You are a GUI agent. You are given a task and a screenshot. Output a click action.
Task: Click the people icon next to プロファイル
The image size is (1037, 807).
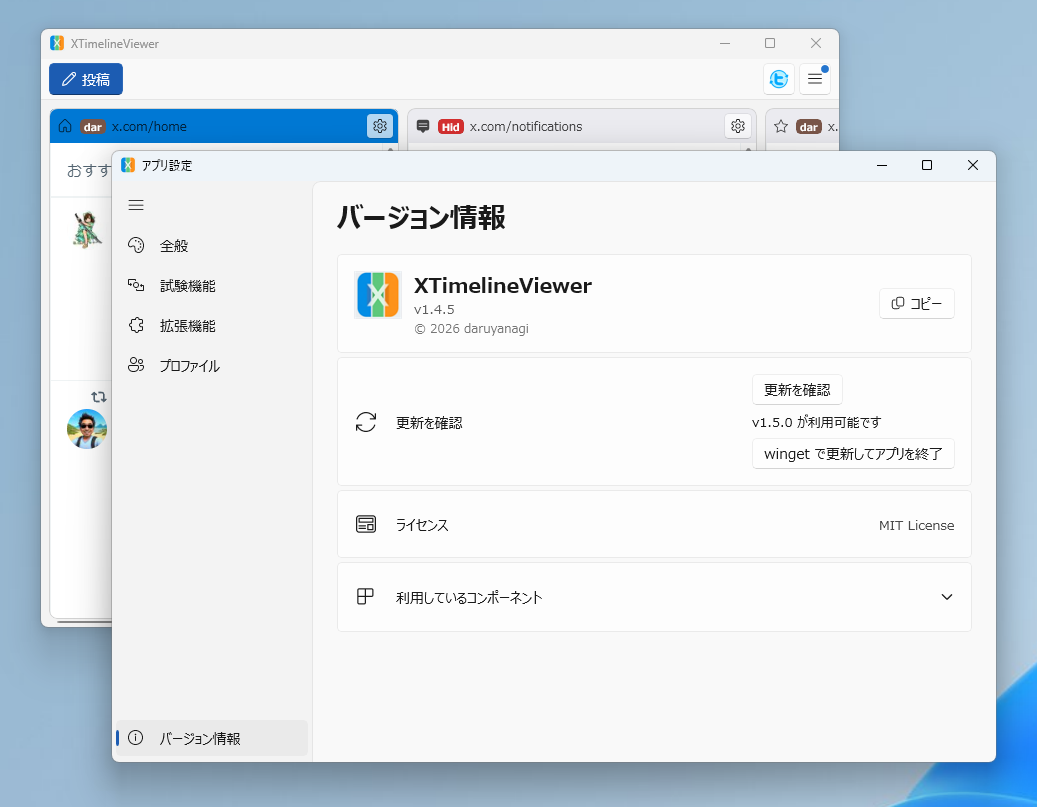pyautogui.click(x=136, y=365)
